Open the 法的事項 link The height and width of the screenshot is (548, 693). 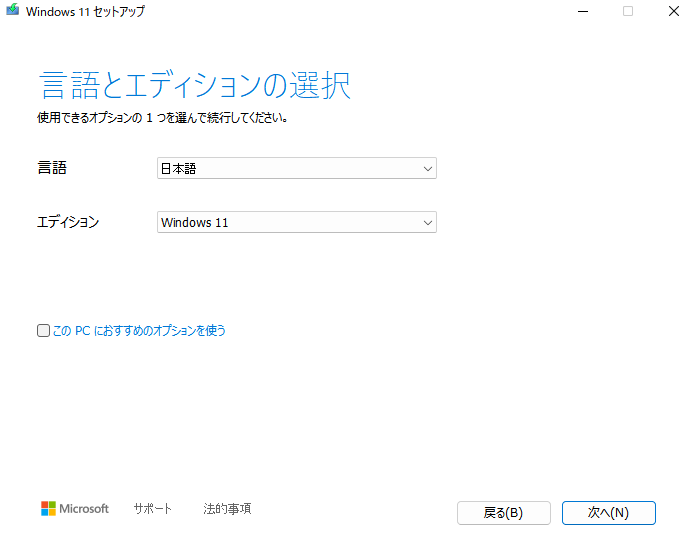227,509
